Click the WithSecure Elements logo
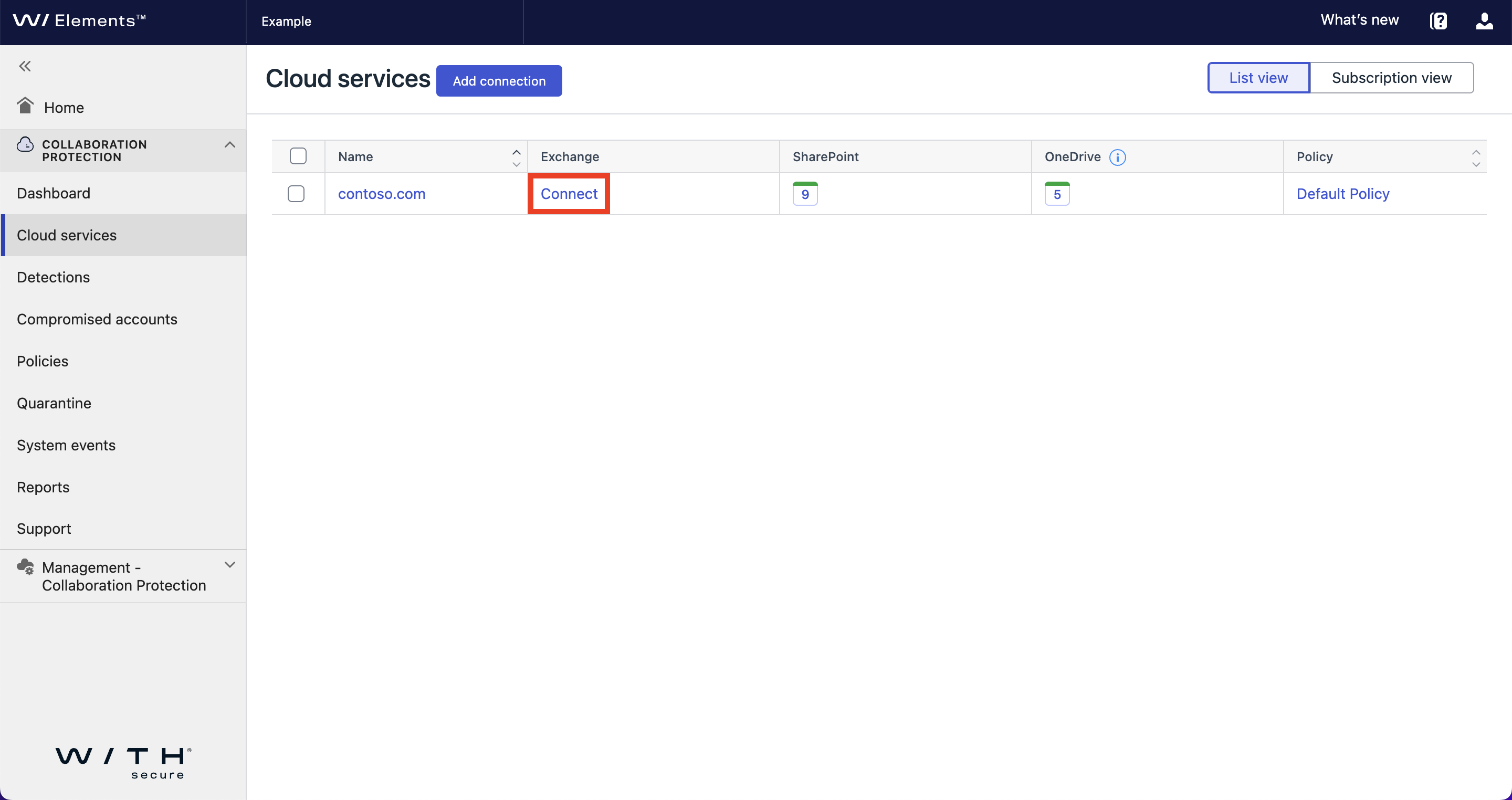Image resolution: width=1512 pixels, height=800 pixels. (79, 20)
